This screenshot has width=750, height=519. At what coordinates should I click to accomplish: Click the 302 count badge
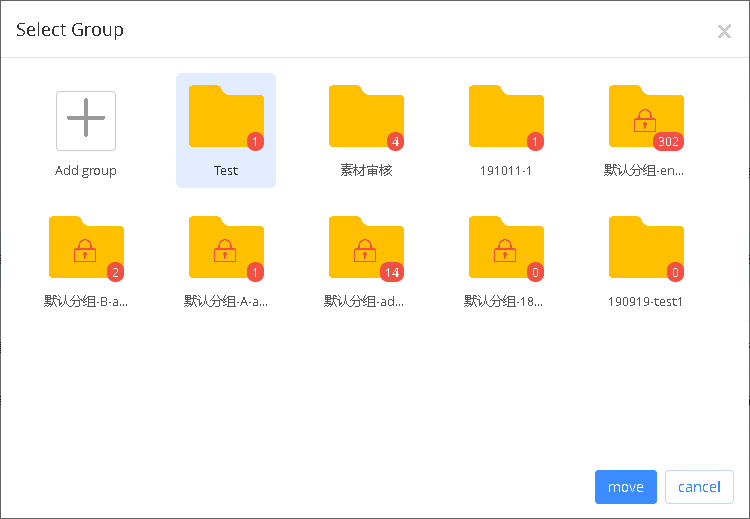(x=668, y=142)
